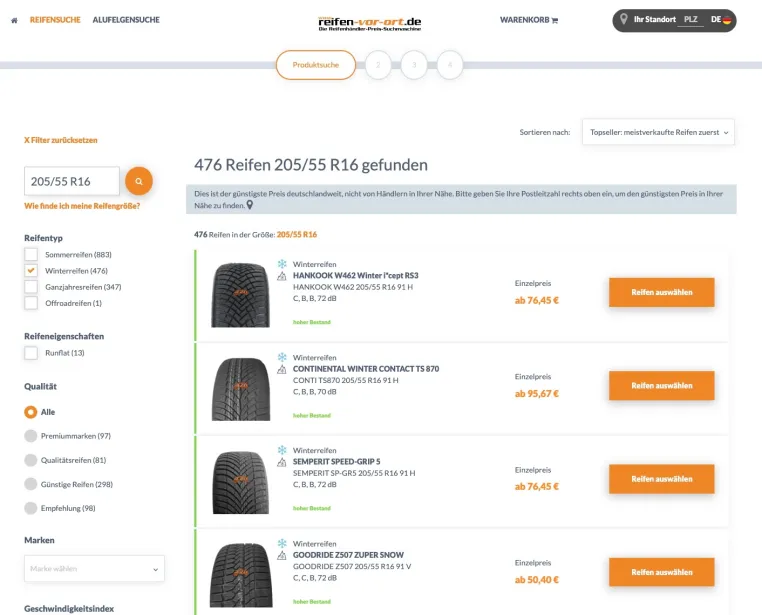Viewport: 762px width, 615px height.
Task: Click X Filter zurücksetzen link
Action: coord(61,140)
